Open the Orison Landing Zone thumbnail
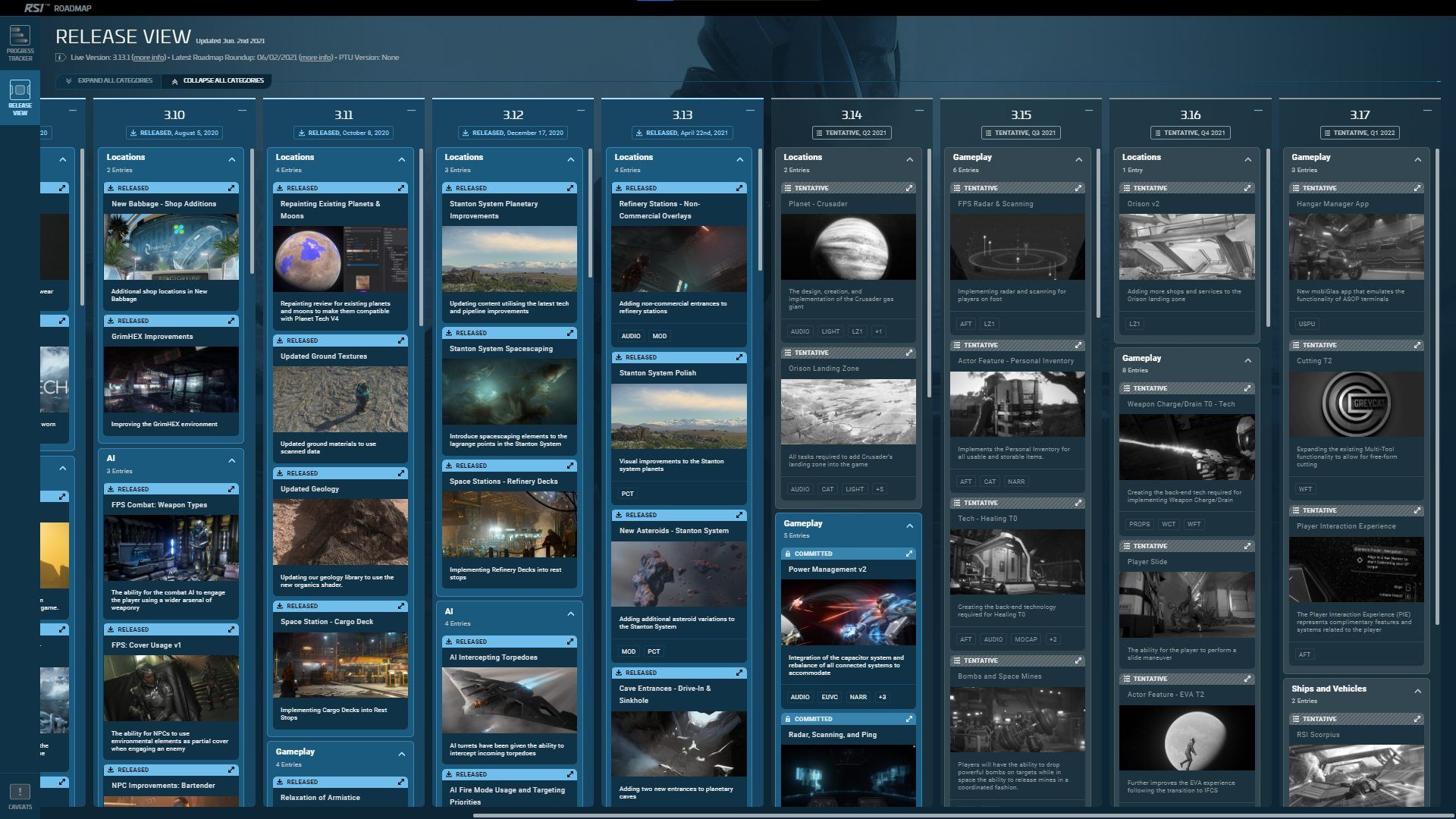This screenshot has height=819, width=1456. [x=848, y=412]
